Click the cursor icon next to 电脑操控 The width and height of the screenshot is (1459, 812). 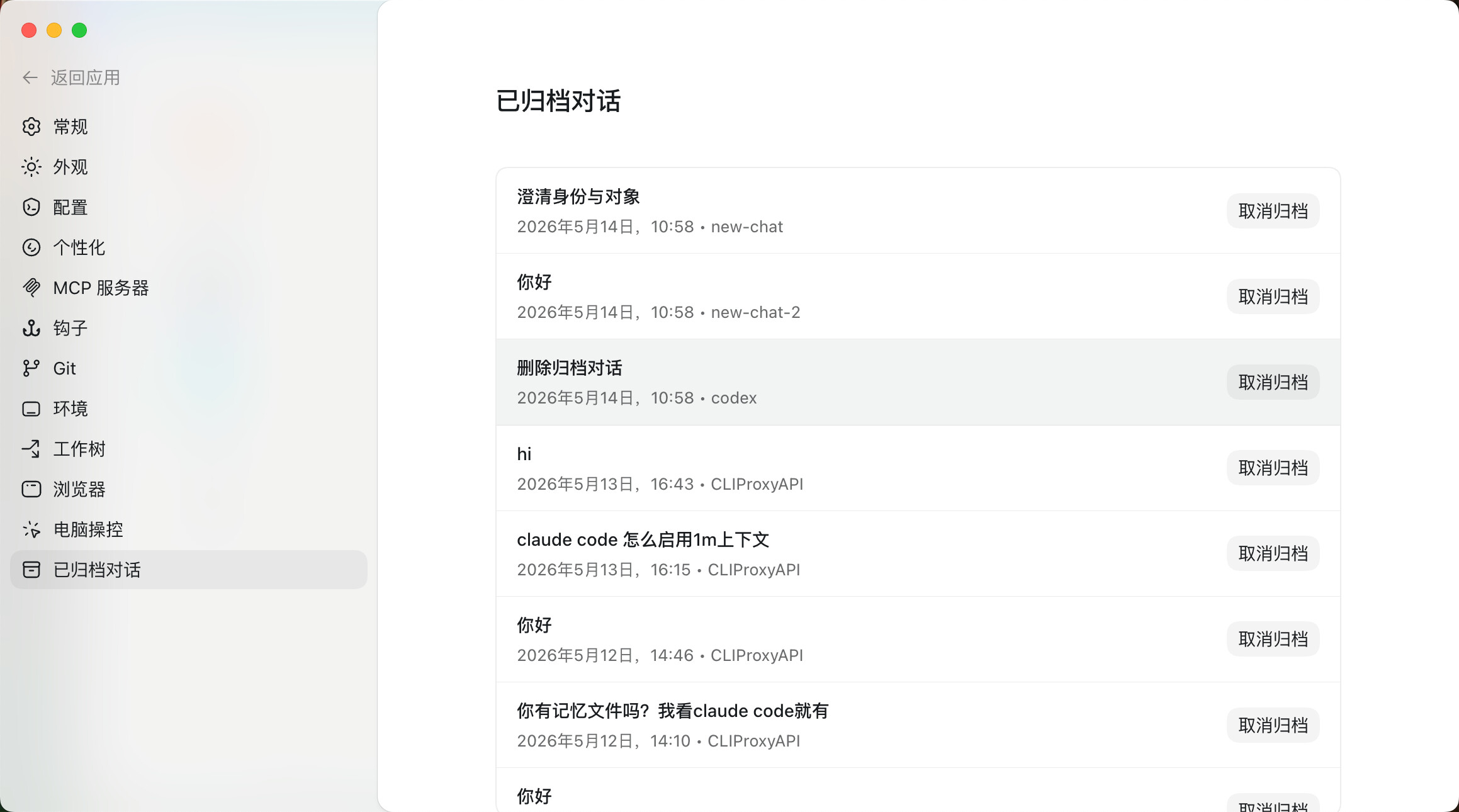(x=31, y=529)
